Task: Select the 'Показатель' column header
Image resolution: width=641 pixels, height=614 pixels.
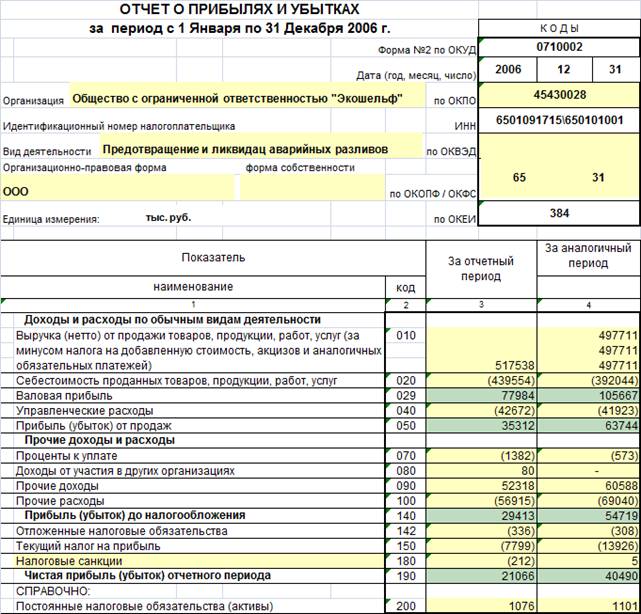Action: pyautogui.click(x=213, y=258)
